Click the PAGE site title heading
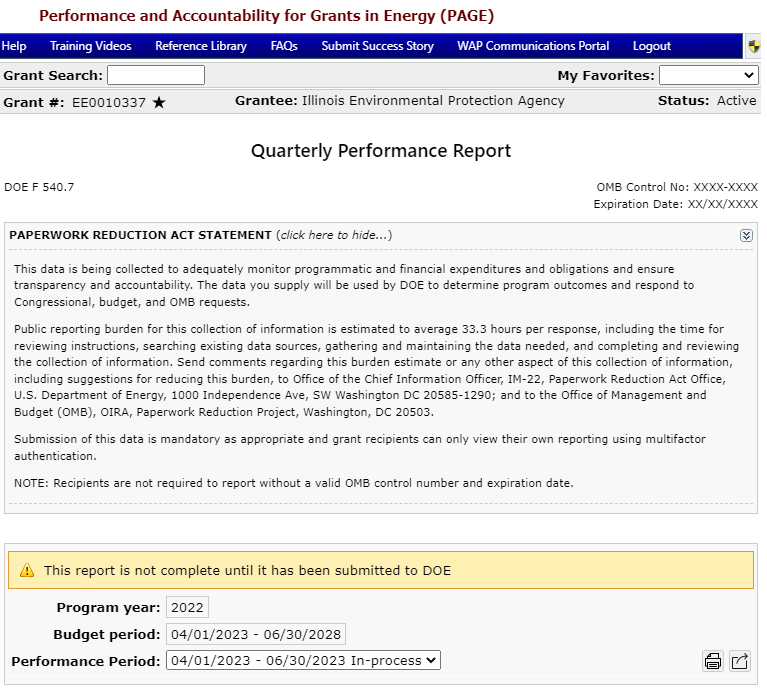Image resolution: width=767 pixels, height=689 pixels. 266,16
